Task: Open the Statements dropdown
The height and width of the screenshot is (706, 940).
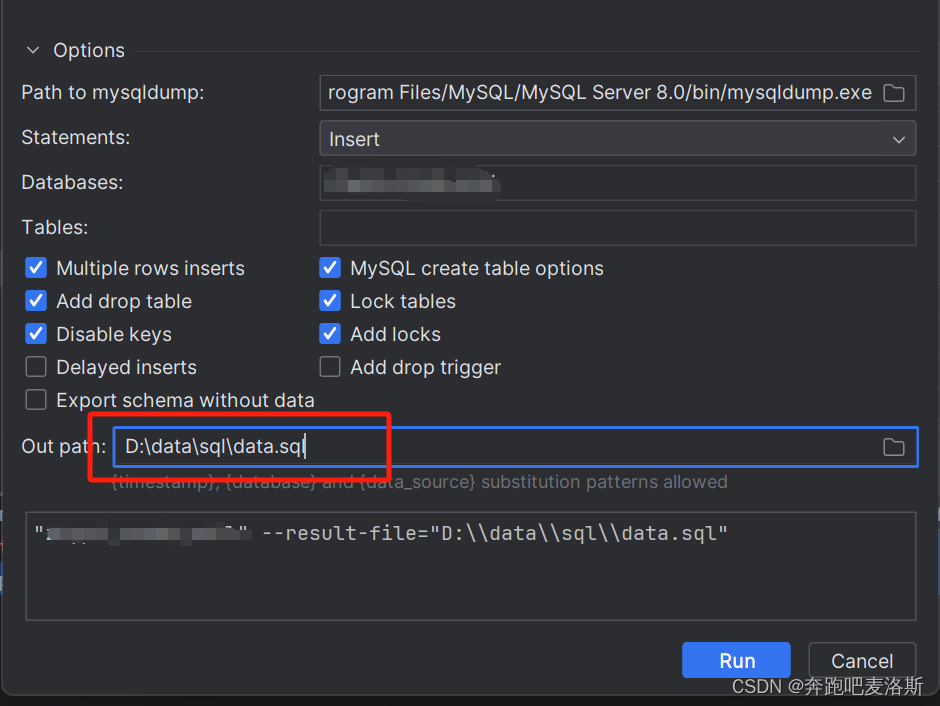Action: click(617, 138)
